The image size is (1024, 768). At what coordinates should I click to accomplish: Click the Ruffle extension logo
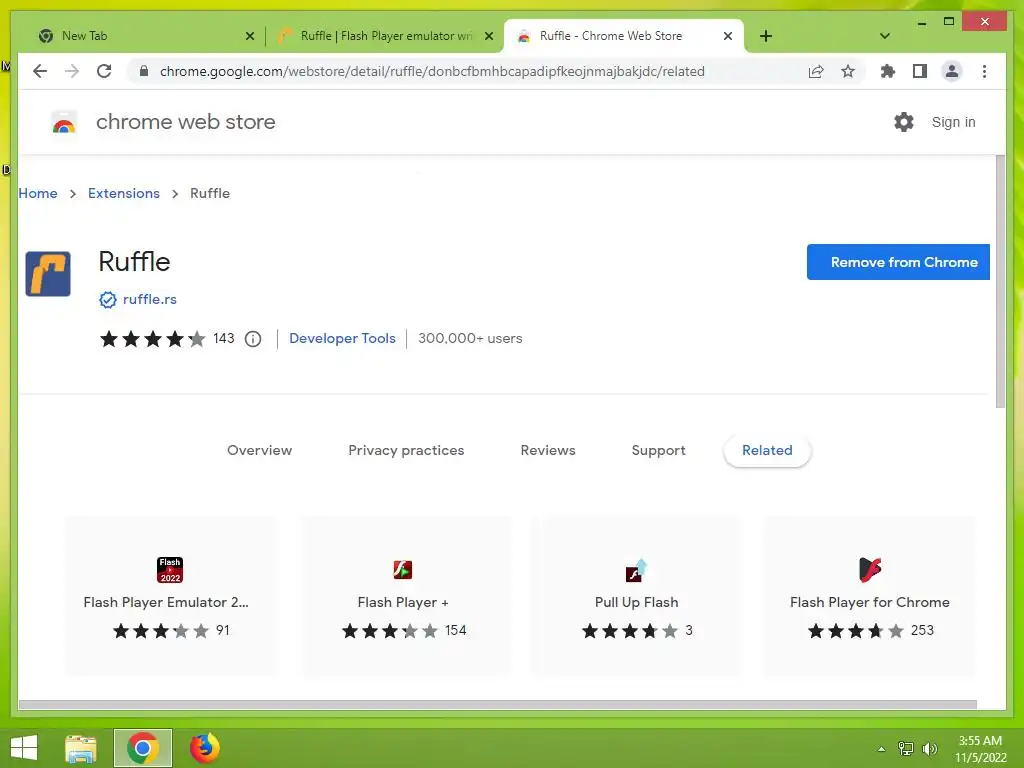pyautogui.click(x=48, y=274)
